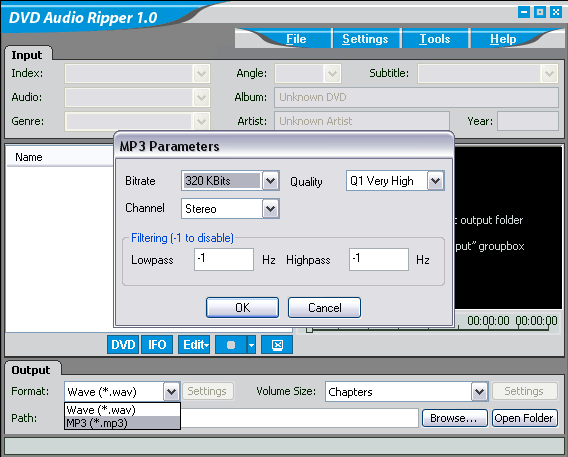Minimize the DVD Audio Ripper window
The height and width of the screenshot is (457, 568).
pyautogui.click(x=524, y=12)
